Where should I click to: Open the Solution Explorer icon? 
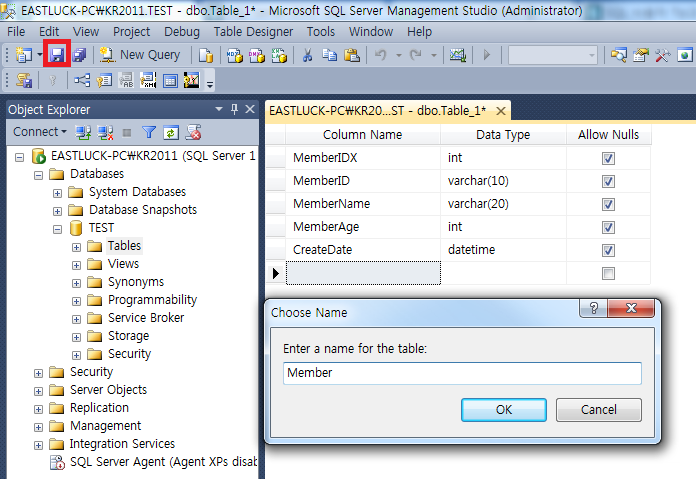tap(619, 55)
